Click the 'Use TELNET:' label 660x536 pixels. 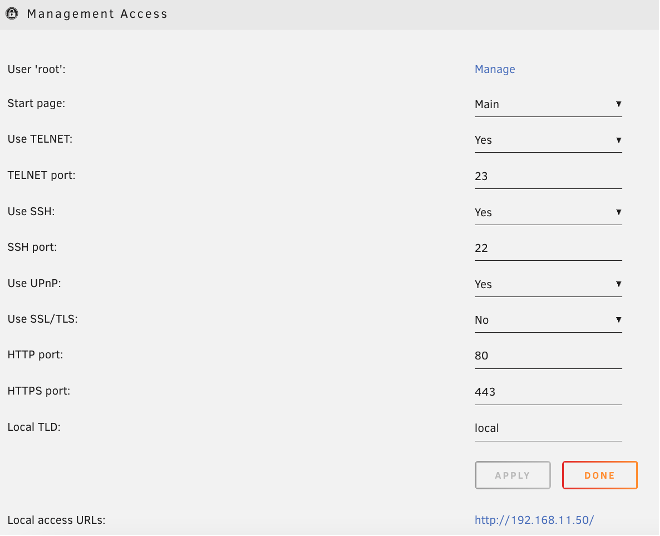pyautogui.click(x=40, y=139)
